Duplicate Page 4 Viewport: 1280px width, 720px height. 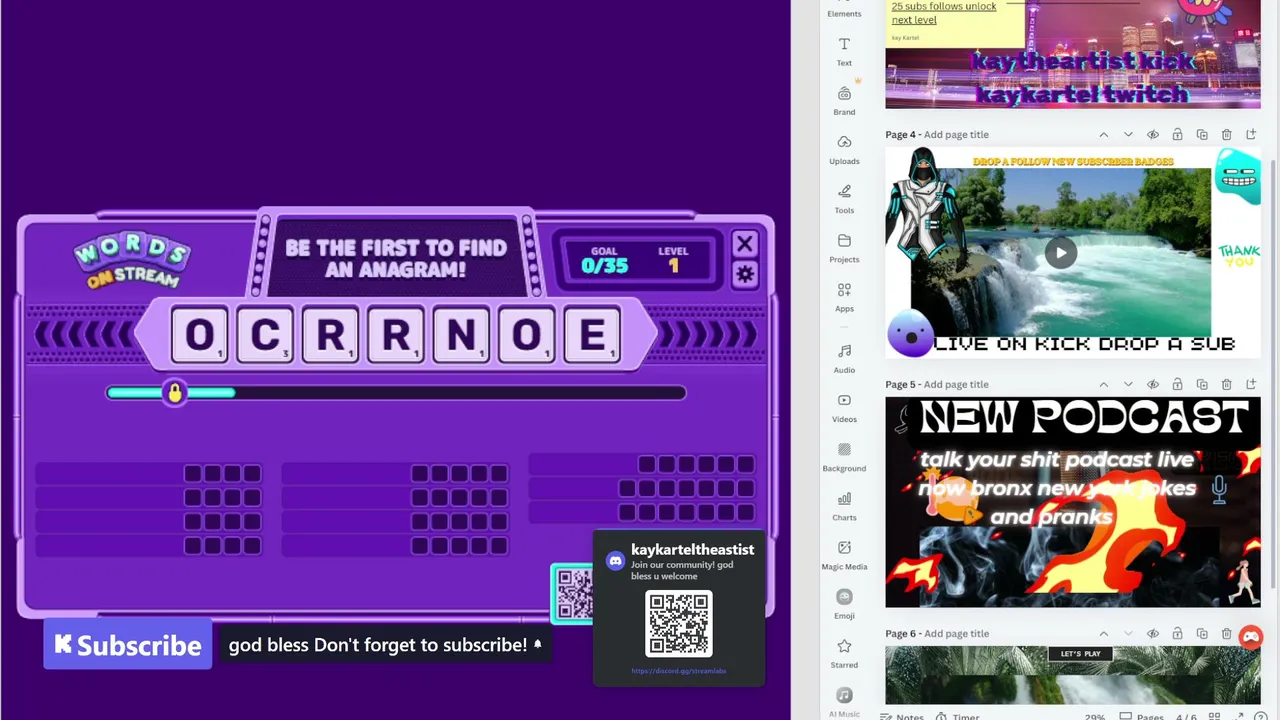[x=1202, y=134]
